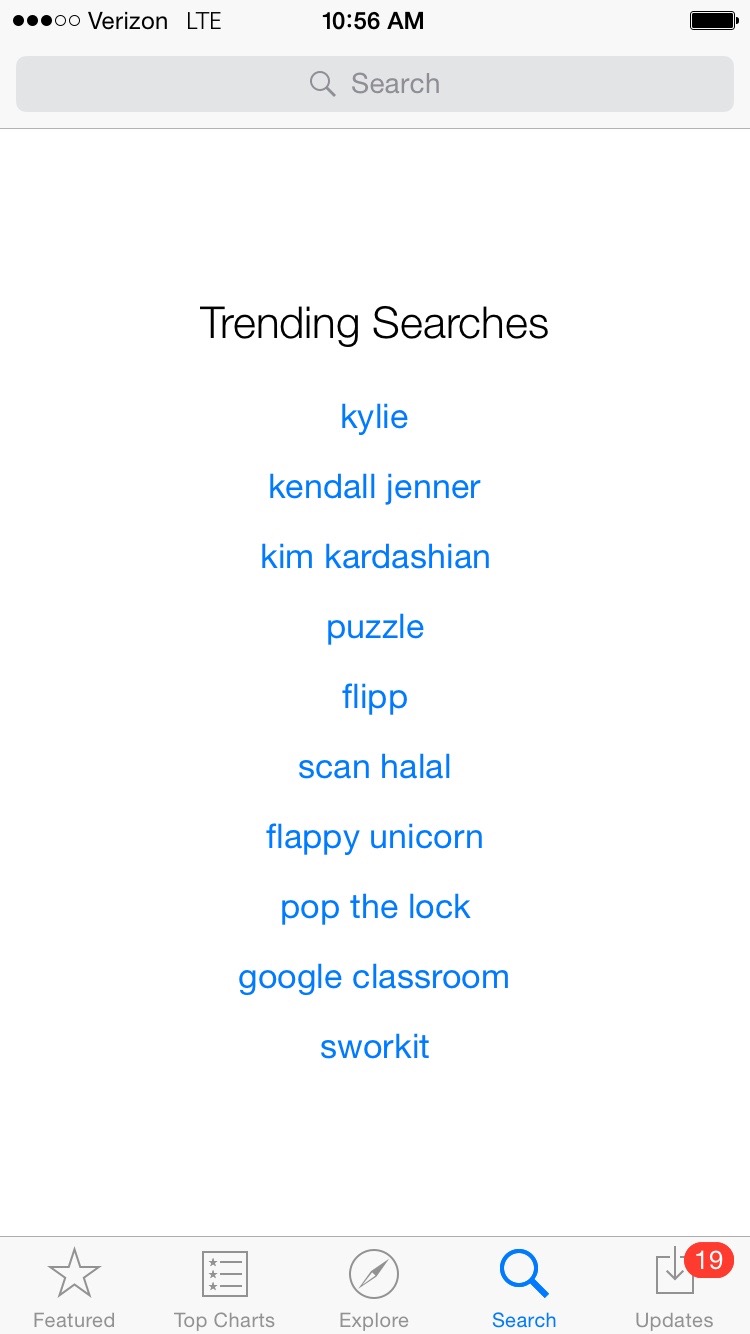The height and width of the screenshot is (1334, 750).
Task: Tap the 10:56 AM status bar clock
Action: coord(373,21)
